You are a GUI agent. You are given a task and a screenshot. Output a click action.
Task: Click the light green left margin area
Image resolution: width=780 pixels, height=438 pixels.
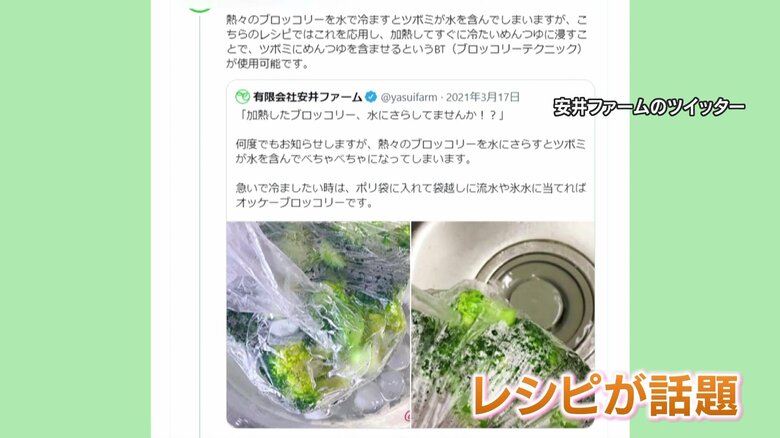75,219
